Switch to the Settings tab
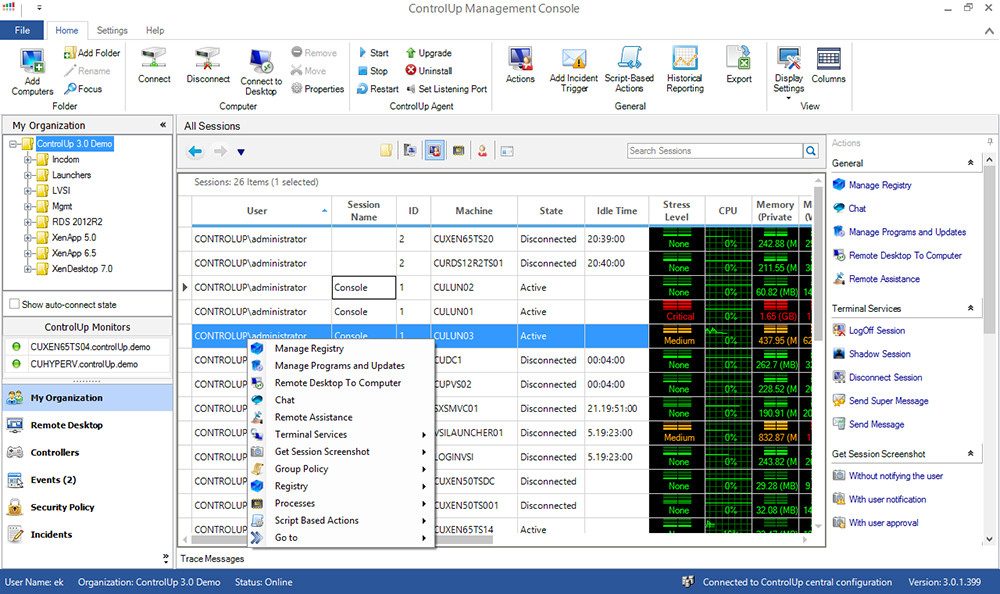This screenshot has height=594, width=1000. pos(112,30)
